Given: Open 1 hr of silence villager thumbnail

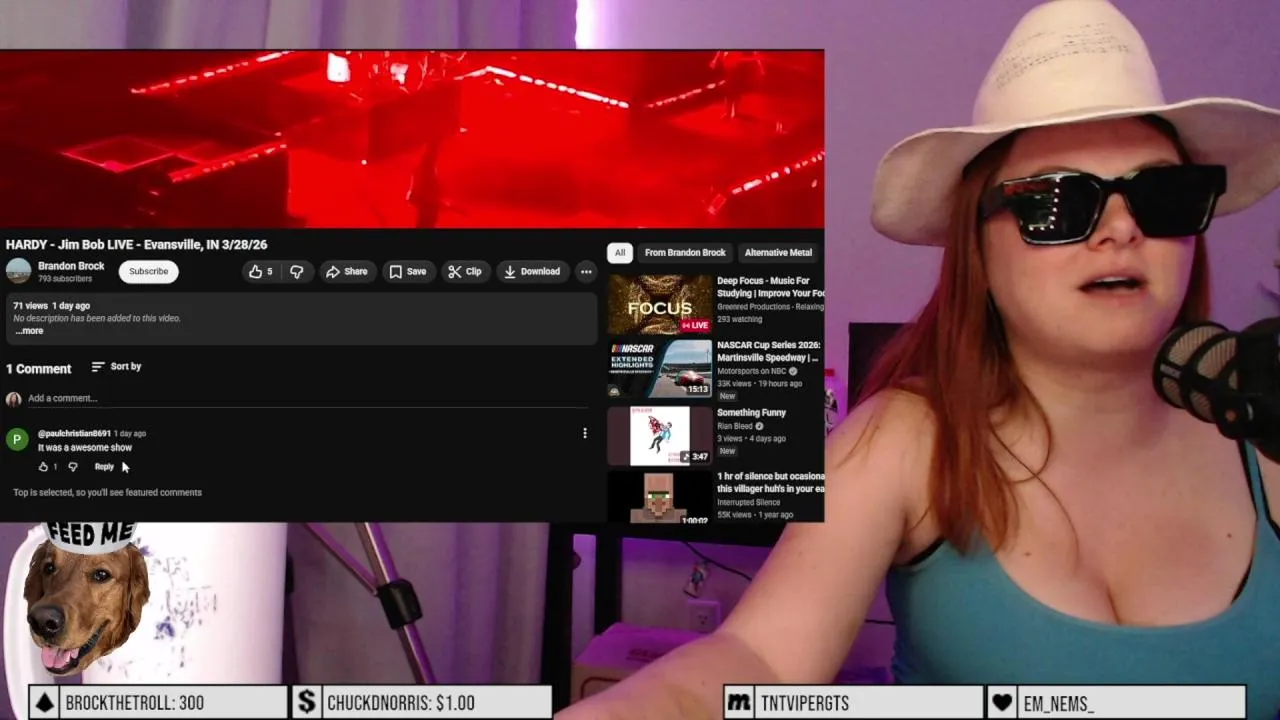Looking at the screenshot, I should pyautogui.click(x=660, y=497).
